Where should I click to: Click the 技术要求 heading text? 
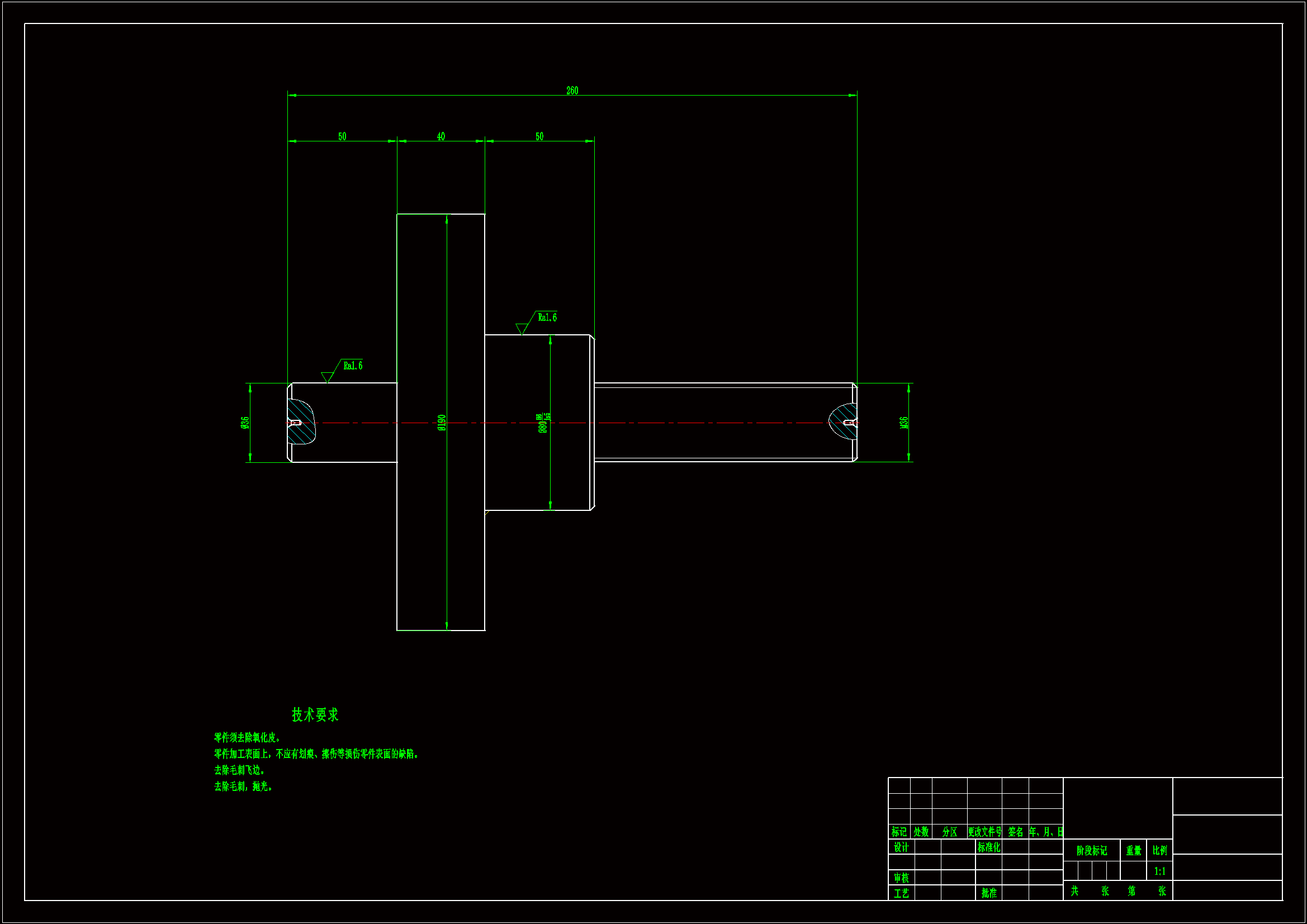(x=315, y=714)
